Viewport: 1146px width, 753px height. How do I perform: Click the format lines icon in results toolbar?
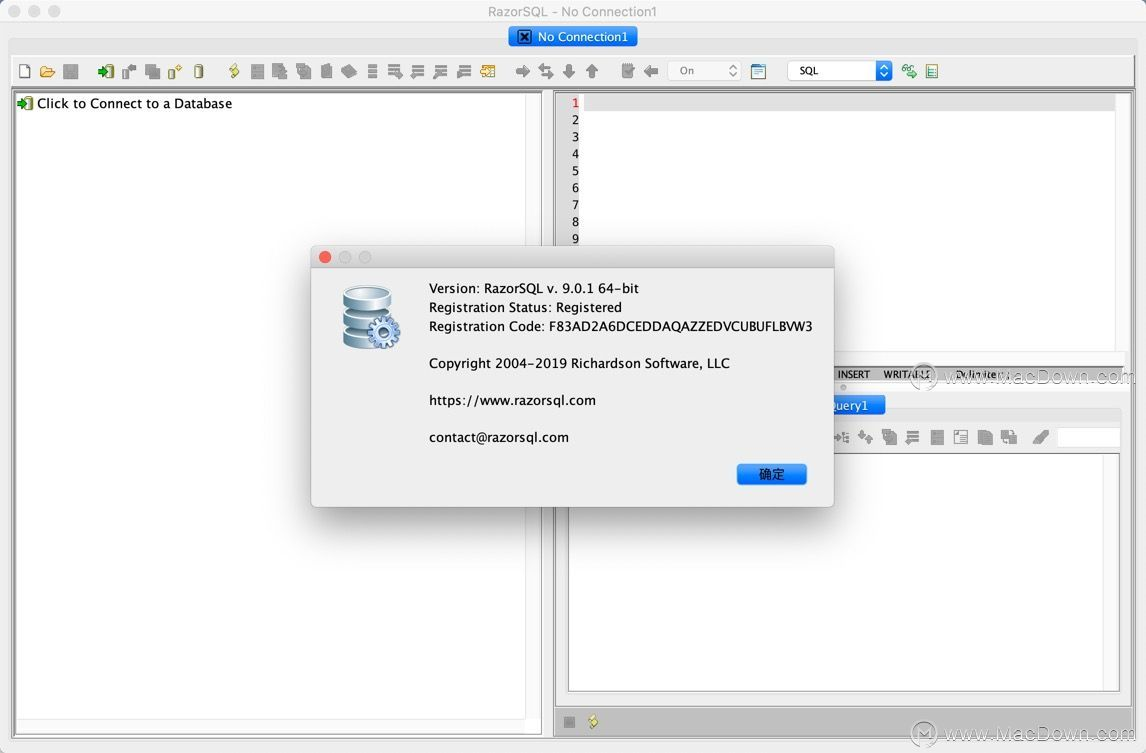coord(912,437)
